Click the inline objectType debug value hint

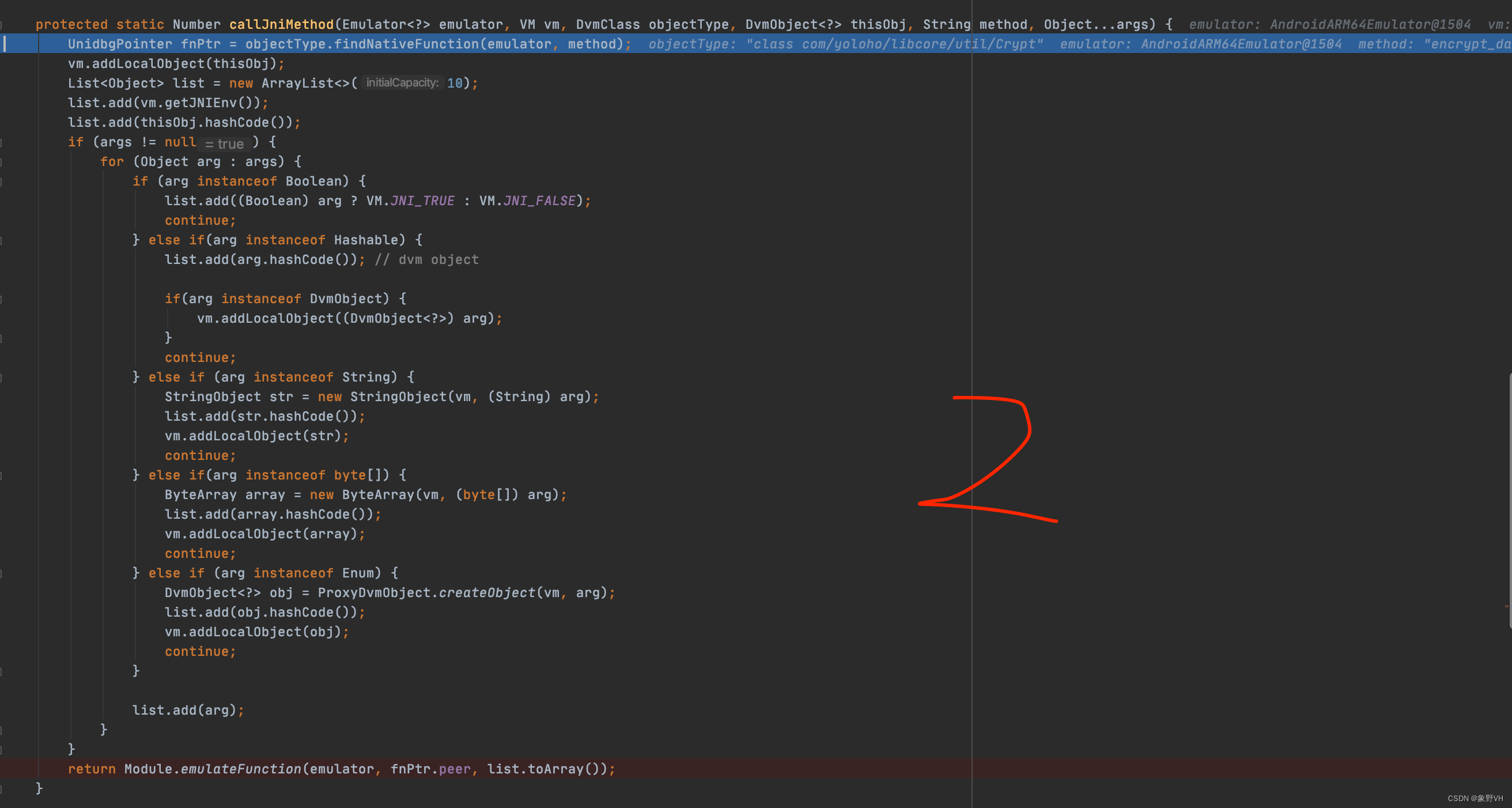pos(846,44)
